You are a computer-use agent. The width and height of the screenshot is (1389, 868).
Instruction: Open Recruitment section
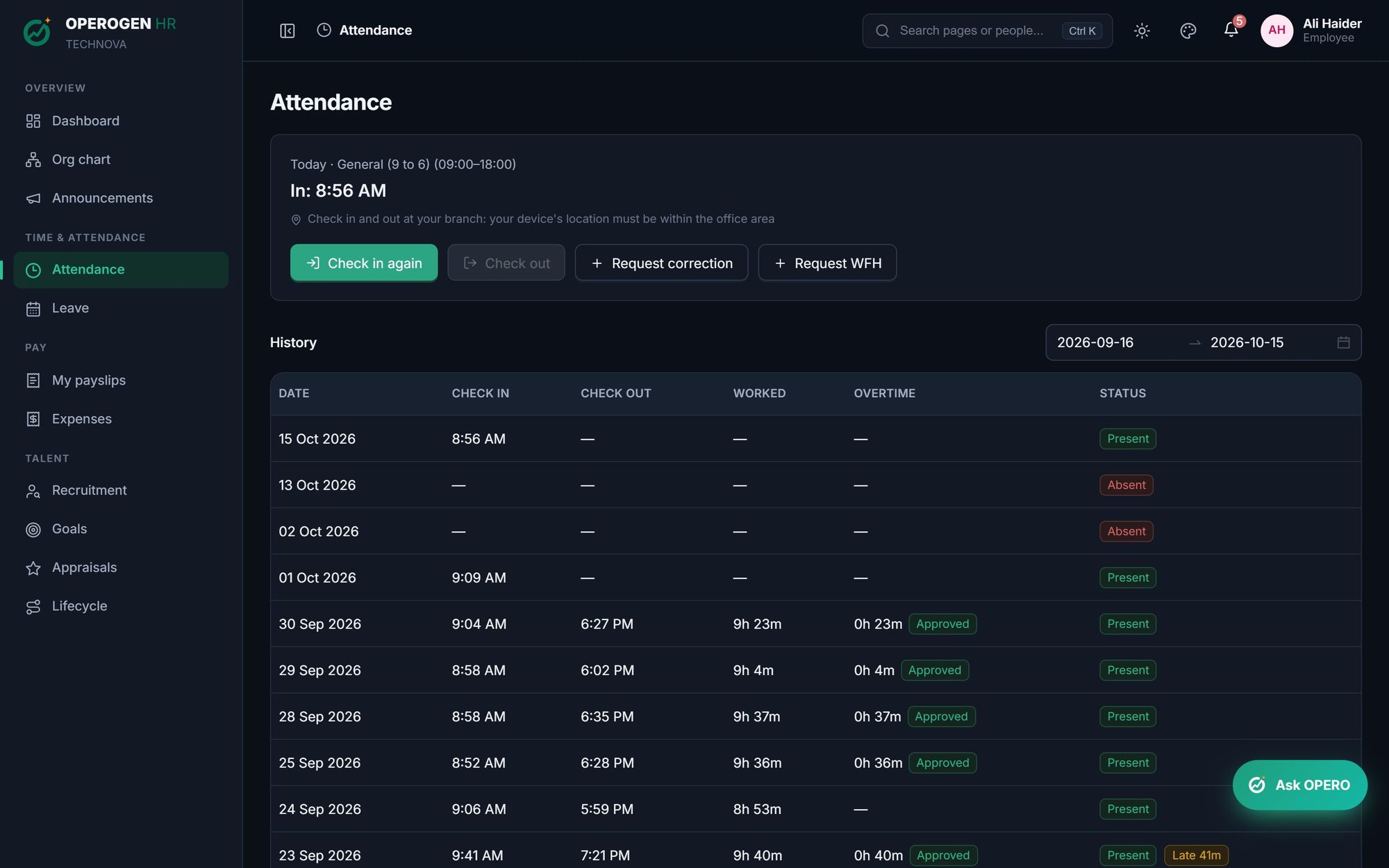pyautogui.click(x=121, y=491)
